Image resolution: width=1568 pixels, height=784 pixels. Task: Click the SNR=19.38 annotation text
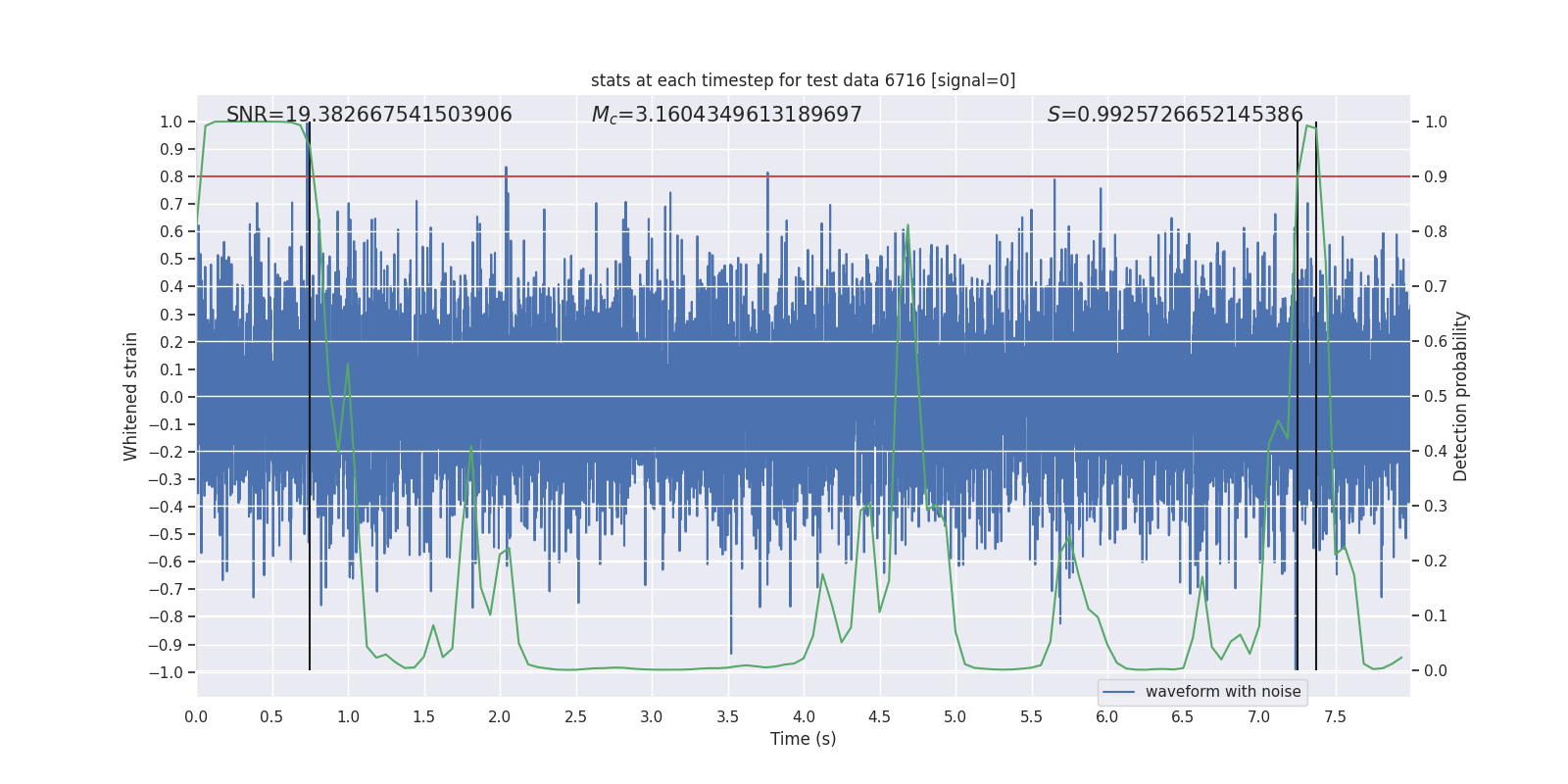coord(369,115)
